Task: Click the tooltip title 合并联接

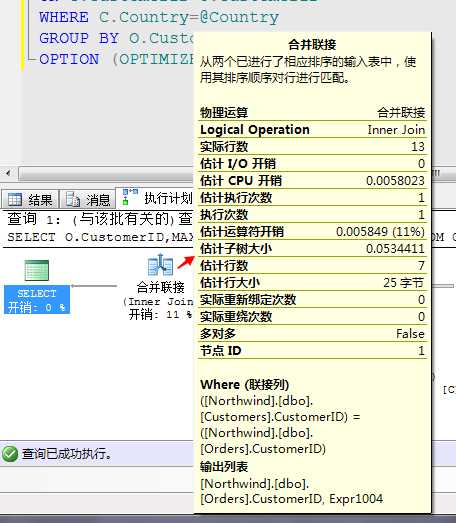Action: click(312, 44)
